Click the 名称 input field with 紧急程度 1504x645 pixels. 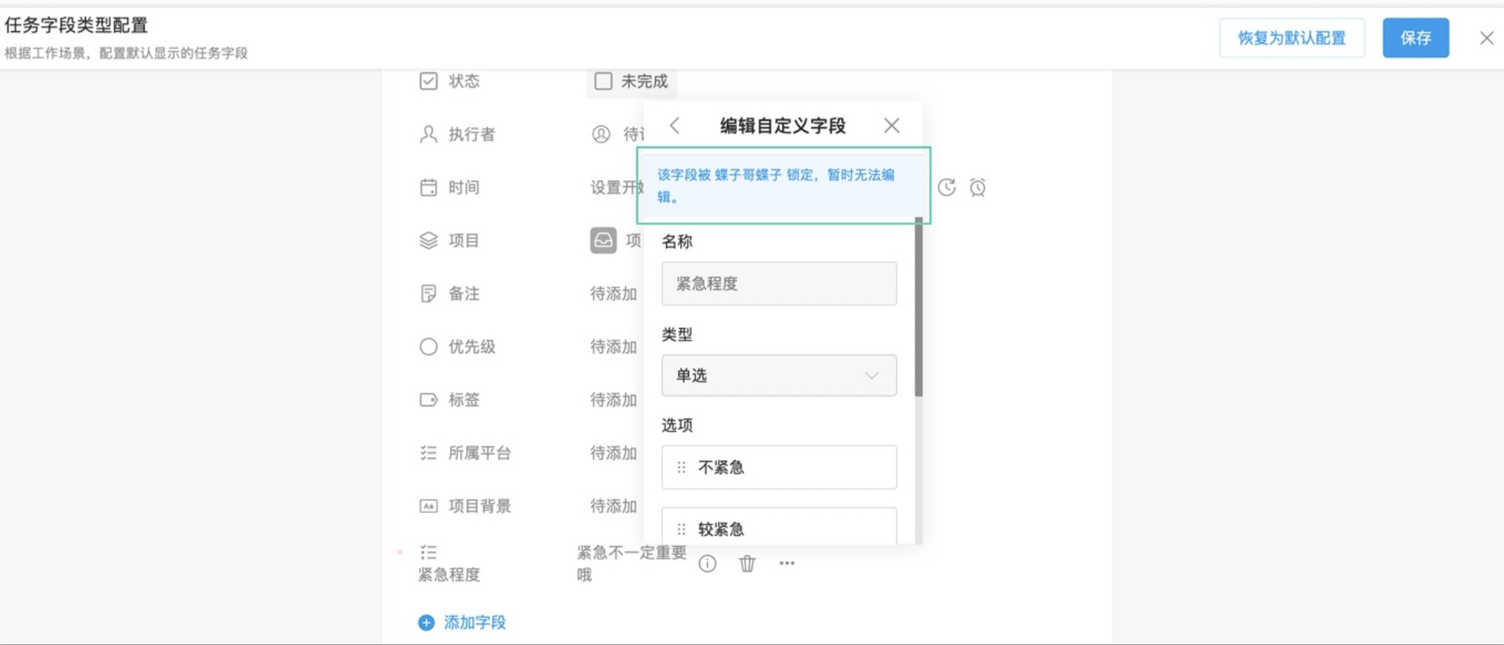point(779,283)
